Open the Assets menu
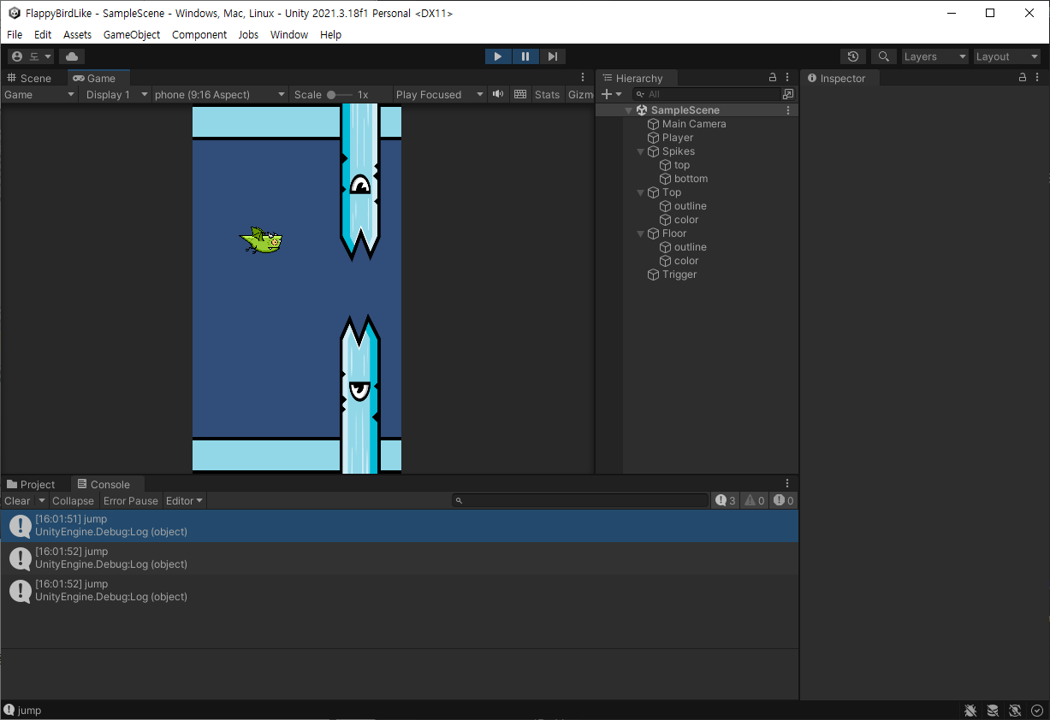Viewport: 1050px width, 720px height. point(77,34)
